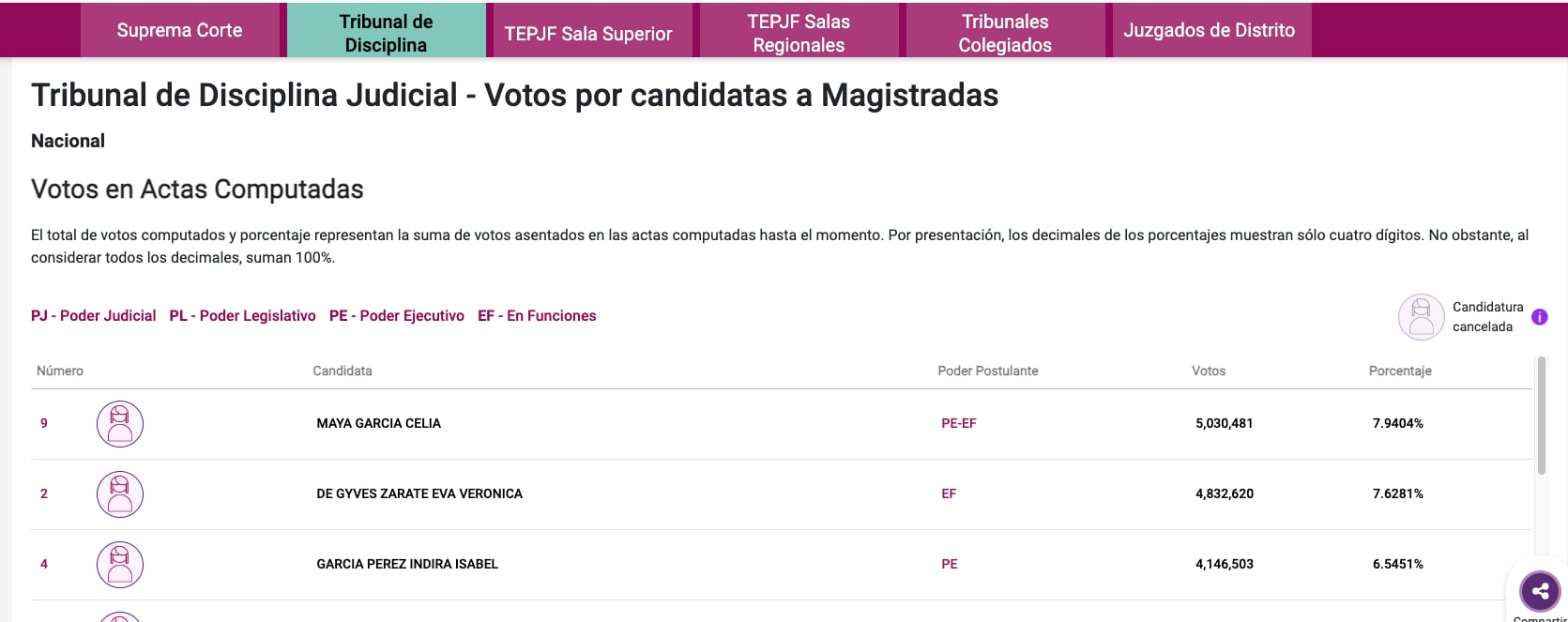Click the Candidatura cancelada legend icon

(x=1421, y=316)
